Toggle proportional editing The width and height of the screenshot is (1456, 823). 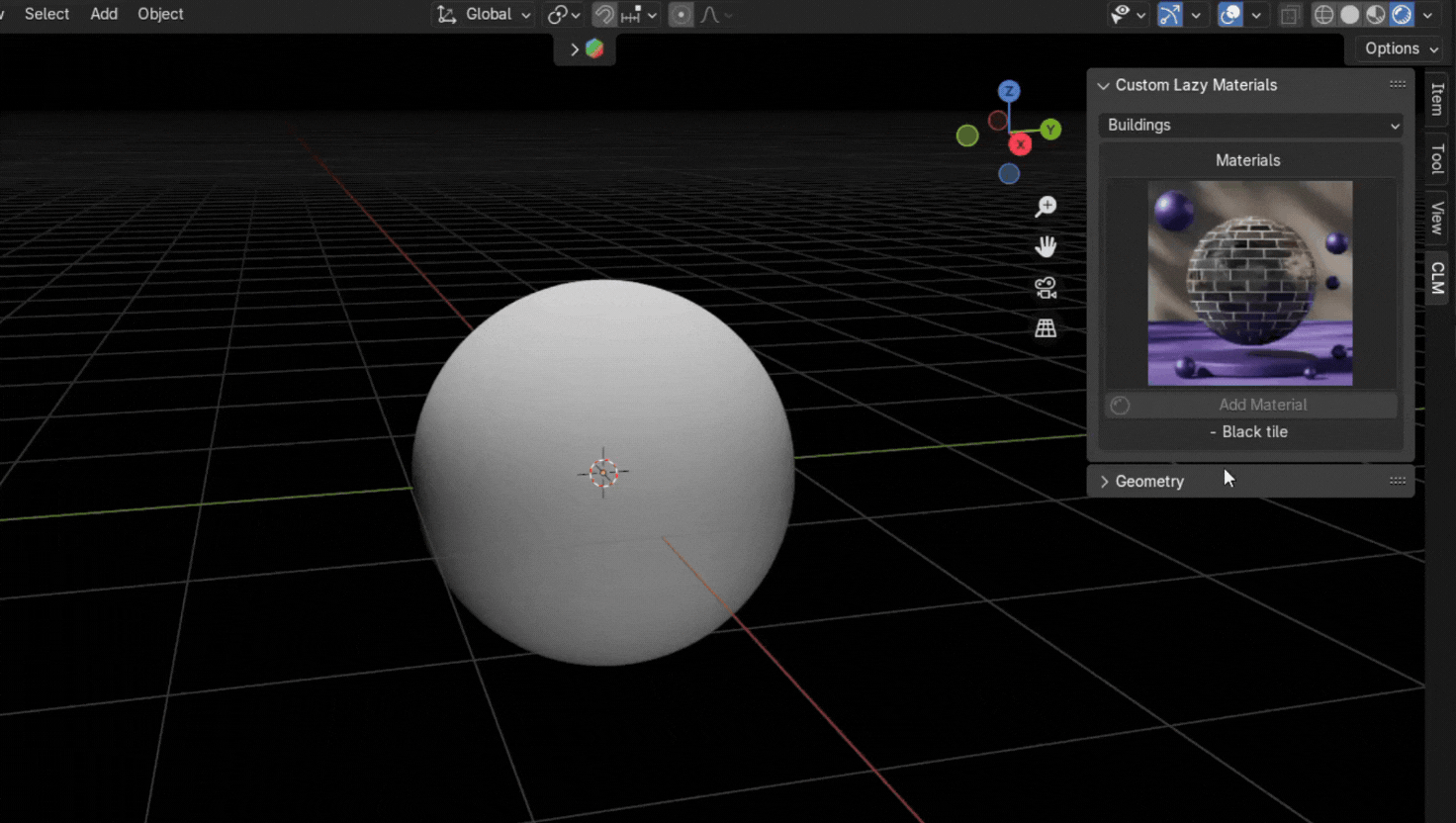point(681,15)
